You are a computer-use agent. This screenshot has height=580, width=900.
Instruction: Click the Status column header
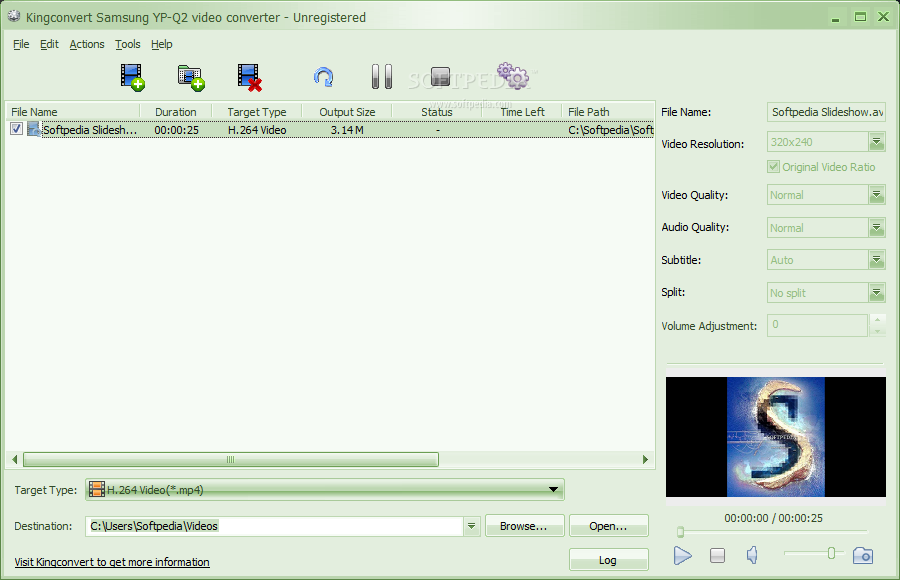(437, 111)
